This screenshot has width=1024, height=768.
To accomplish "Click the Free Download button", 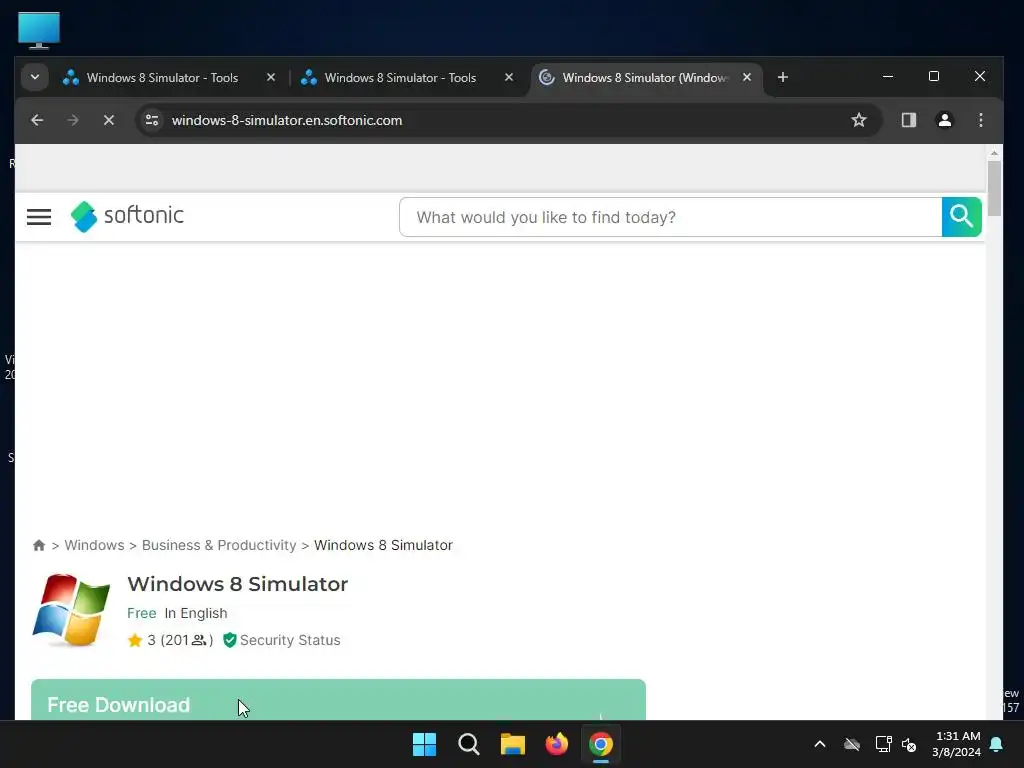I will coord(338,700).
